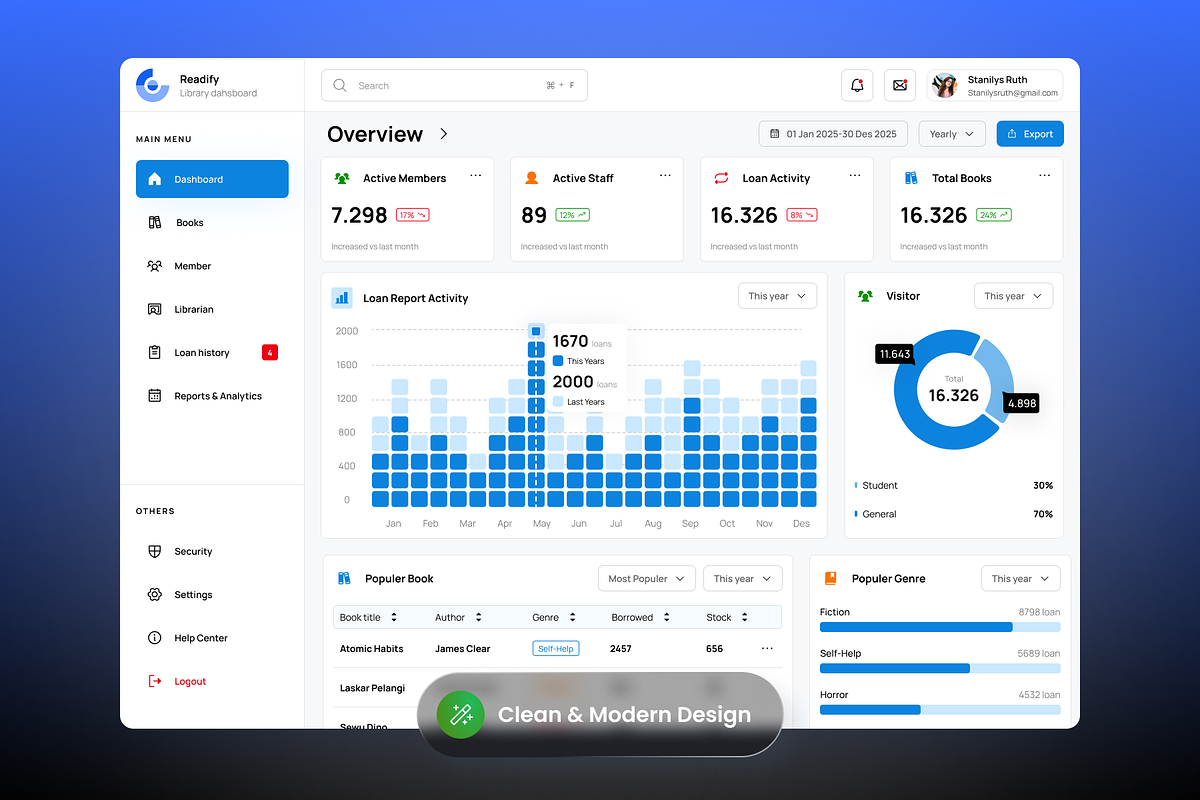
Task: Click the Self-Help progress bar
Action: pos(940,668)
